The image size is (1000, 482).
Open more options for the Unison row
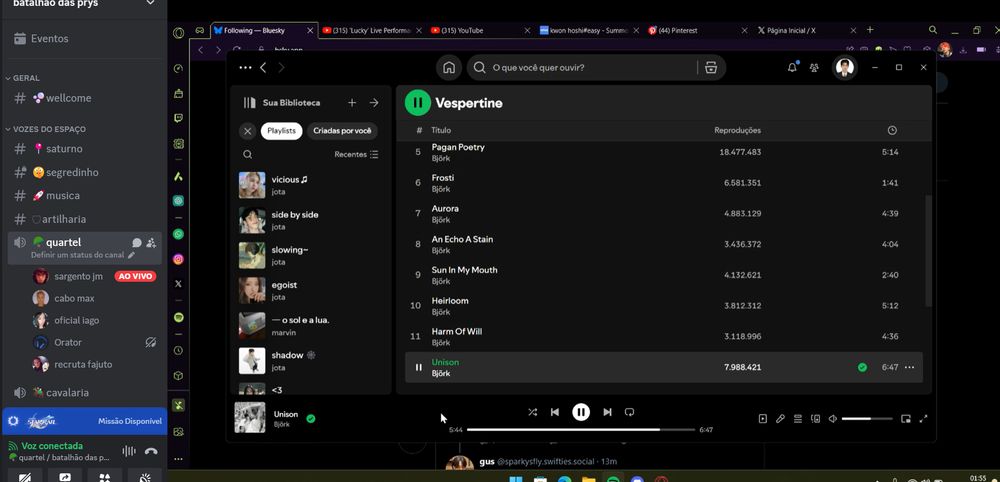click(909, 367)
